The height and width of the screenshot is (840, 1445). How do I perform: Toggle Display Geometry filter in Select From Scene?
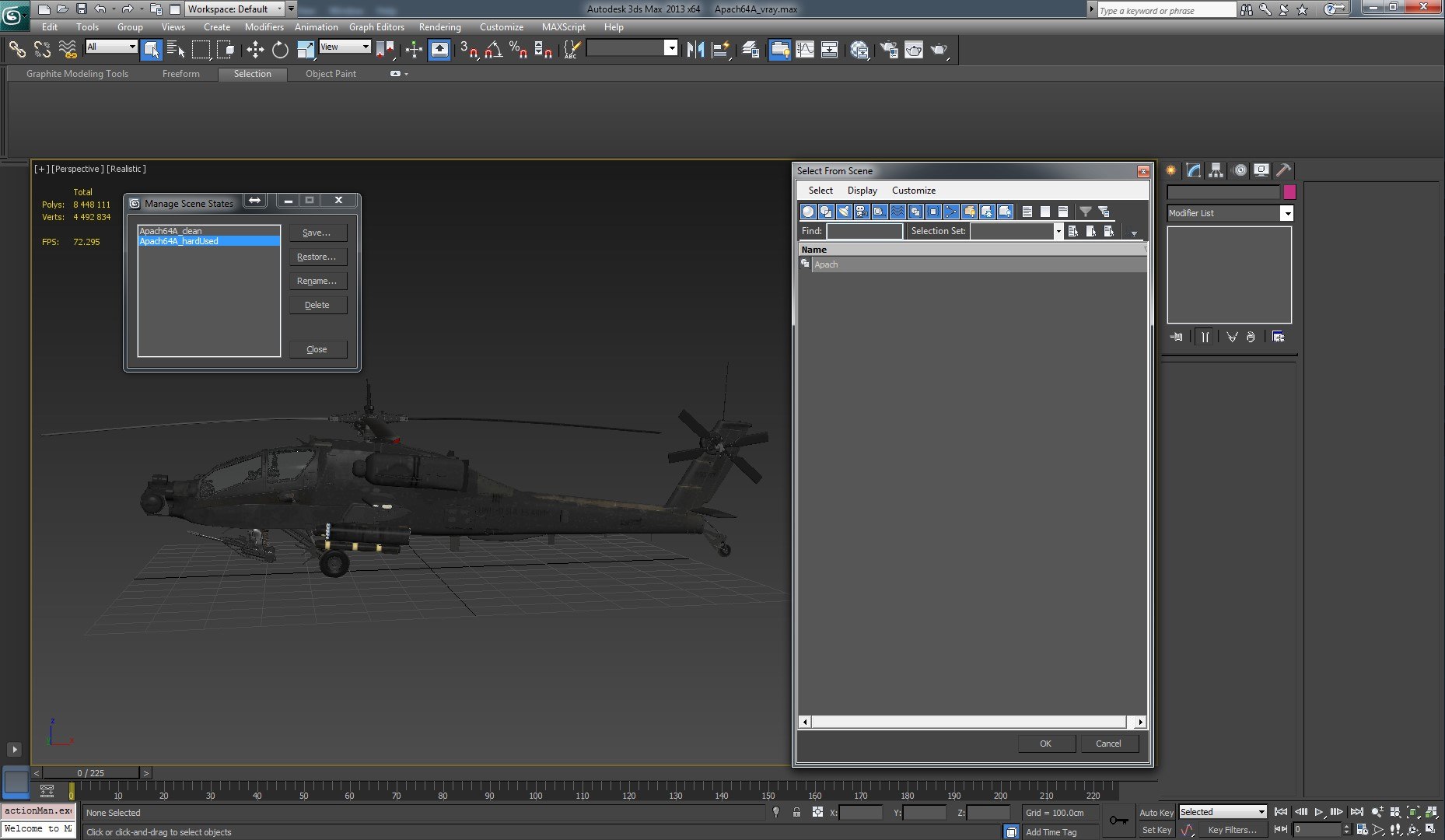coord(808,212)
